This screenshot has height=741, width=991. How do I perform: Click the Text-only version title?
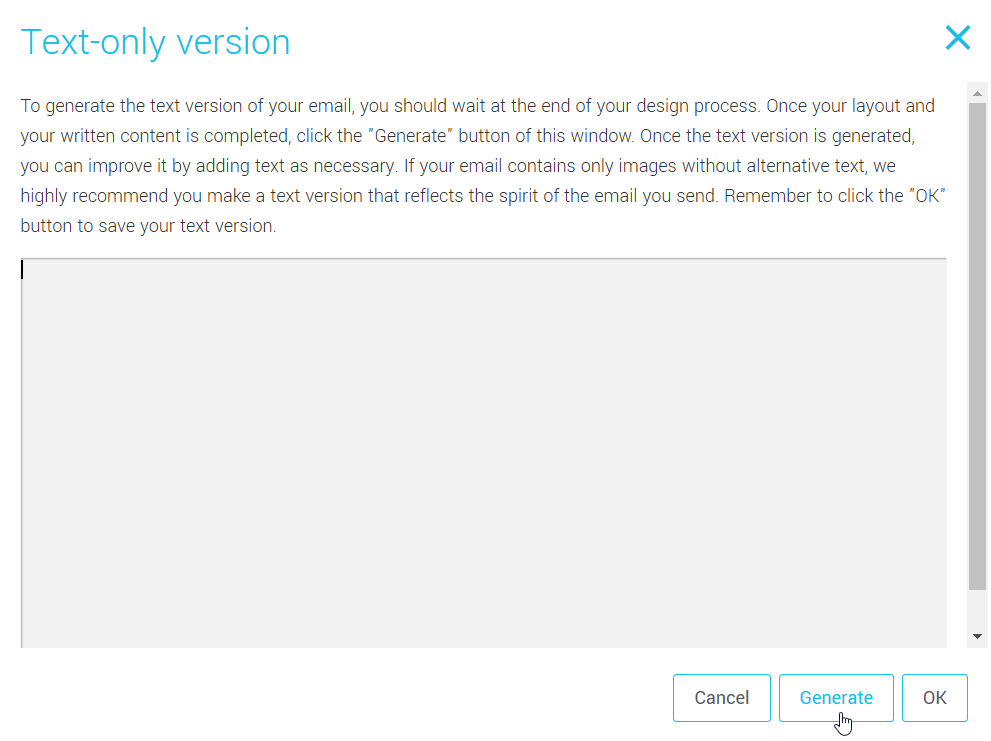coord(155,41)
